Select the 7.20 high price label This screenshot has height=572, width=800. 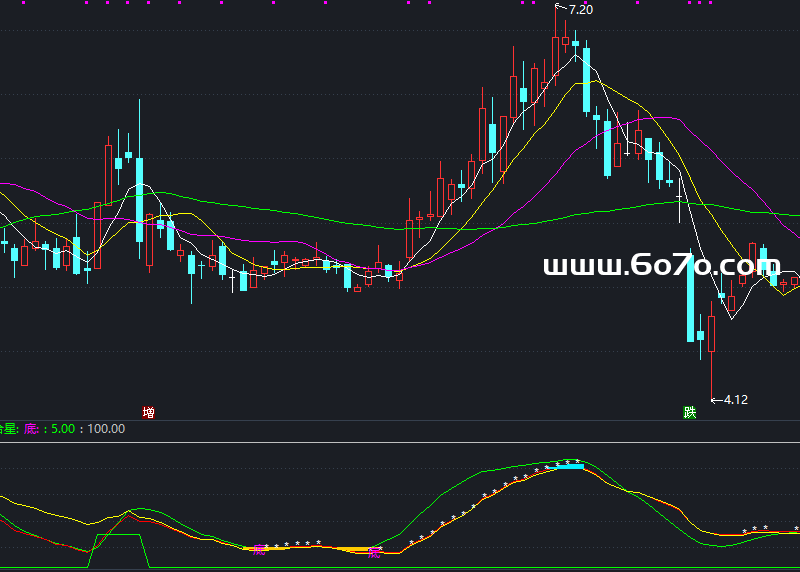click(581, 9)
